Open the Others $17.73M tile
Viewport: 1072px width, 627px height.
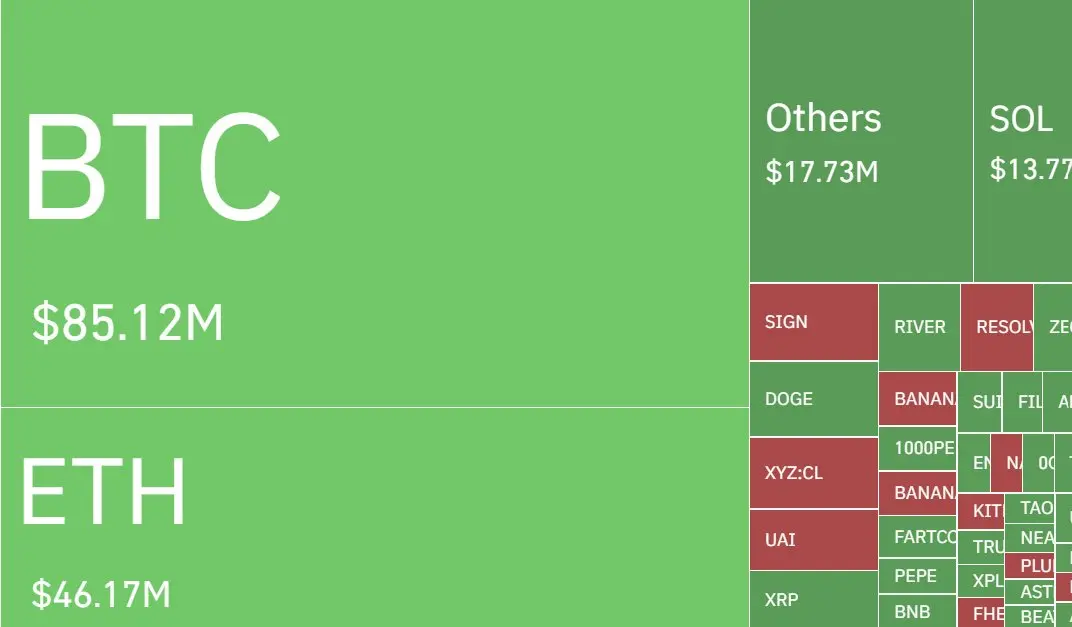click(x=861, y=141)
